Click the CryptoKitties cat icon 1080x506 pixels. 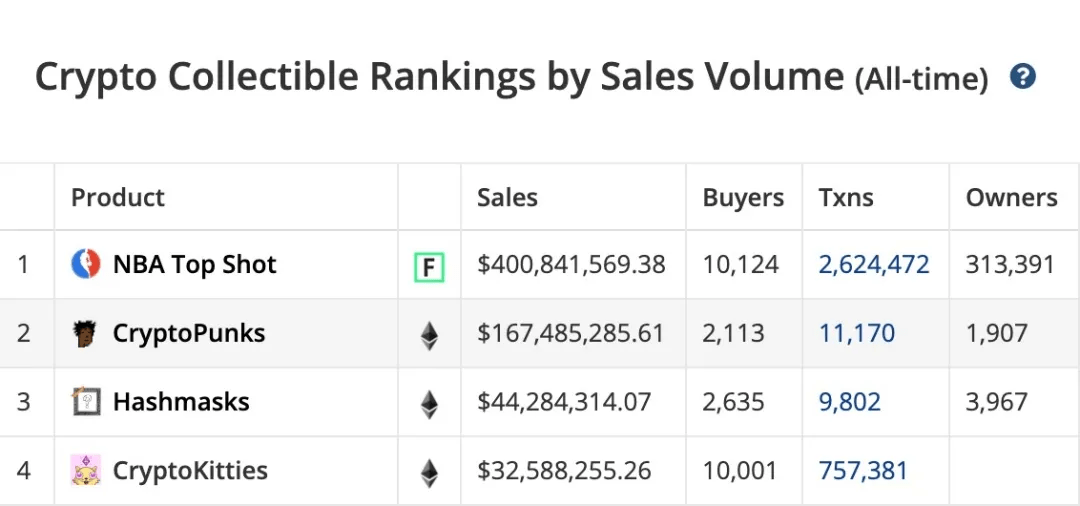86,470
